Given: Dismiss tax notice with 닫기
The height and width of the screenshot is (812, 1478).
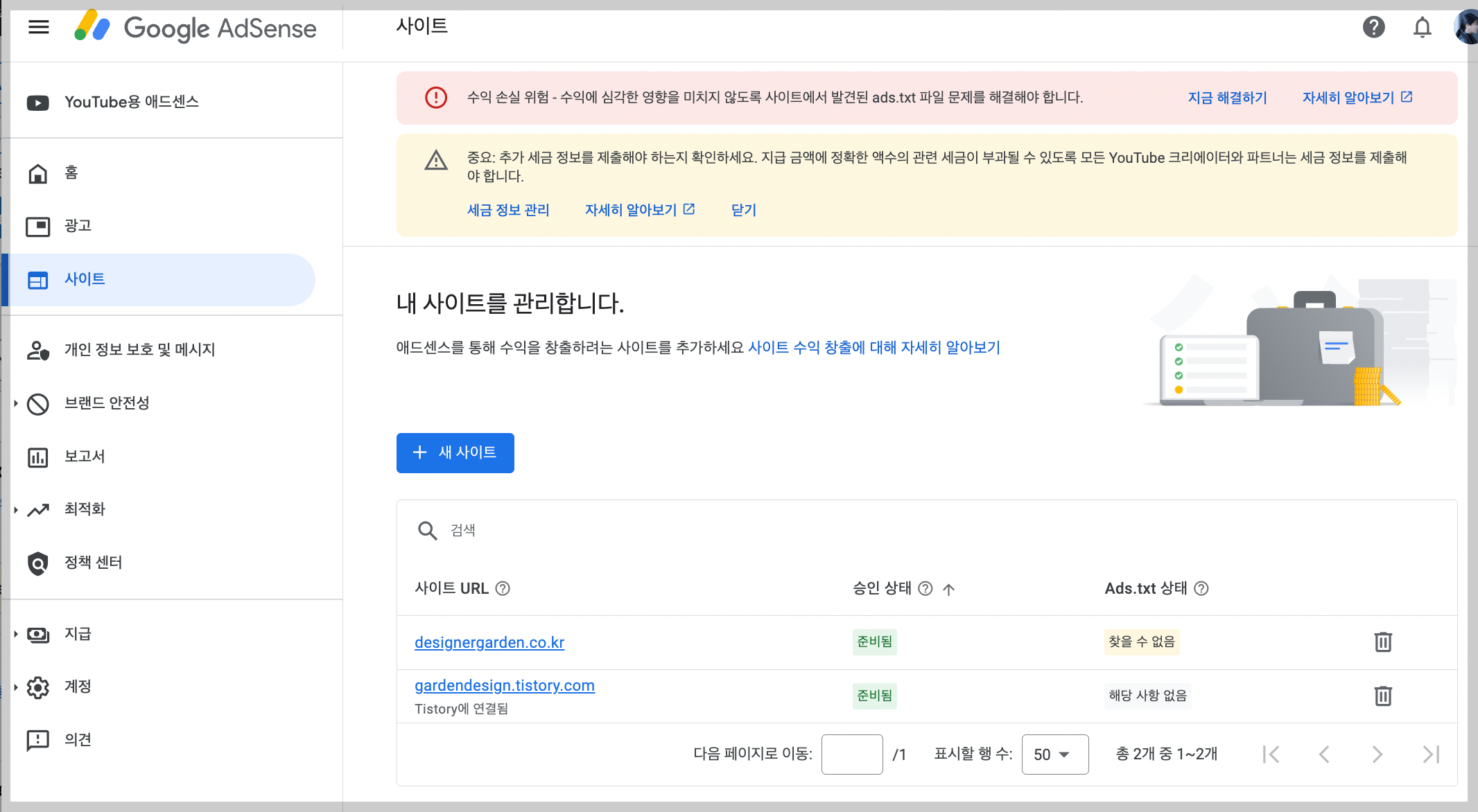Looking at the screenshot, I should pyautogui.click(x=743, y=210).
